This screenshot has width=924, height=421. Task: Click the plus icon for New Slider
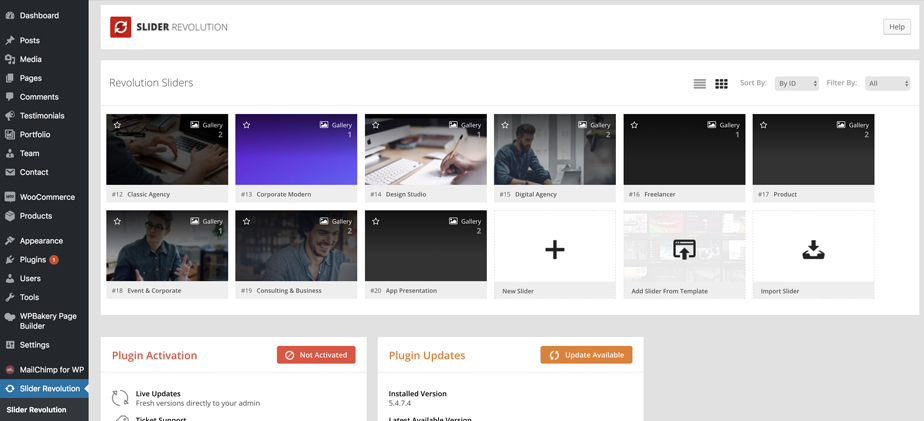pos(555,250)
